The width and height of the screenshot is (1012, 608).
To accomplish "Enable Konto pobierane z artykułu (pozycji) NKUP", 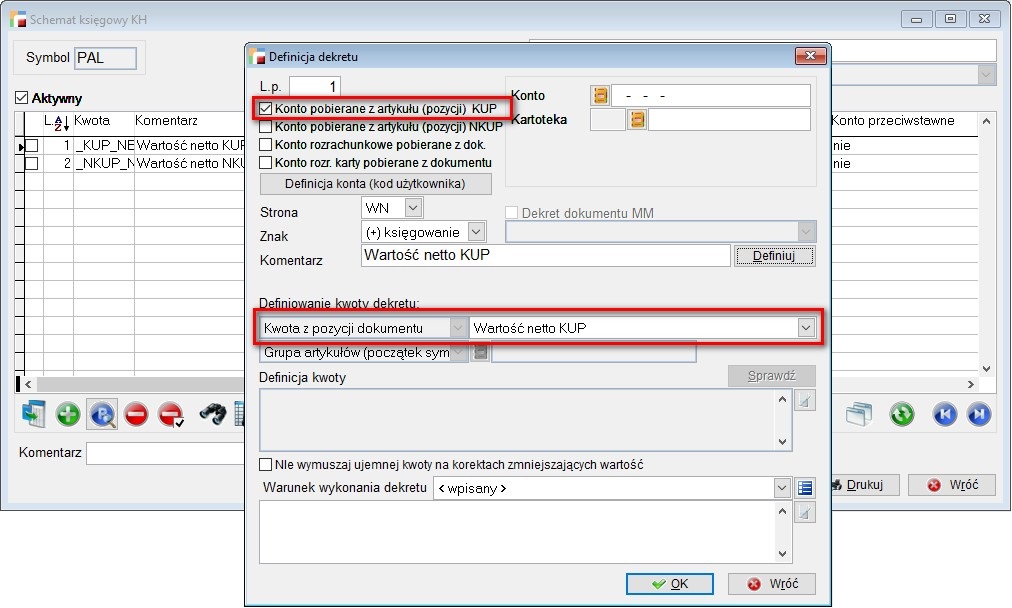I will click(266, 127).
